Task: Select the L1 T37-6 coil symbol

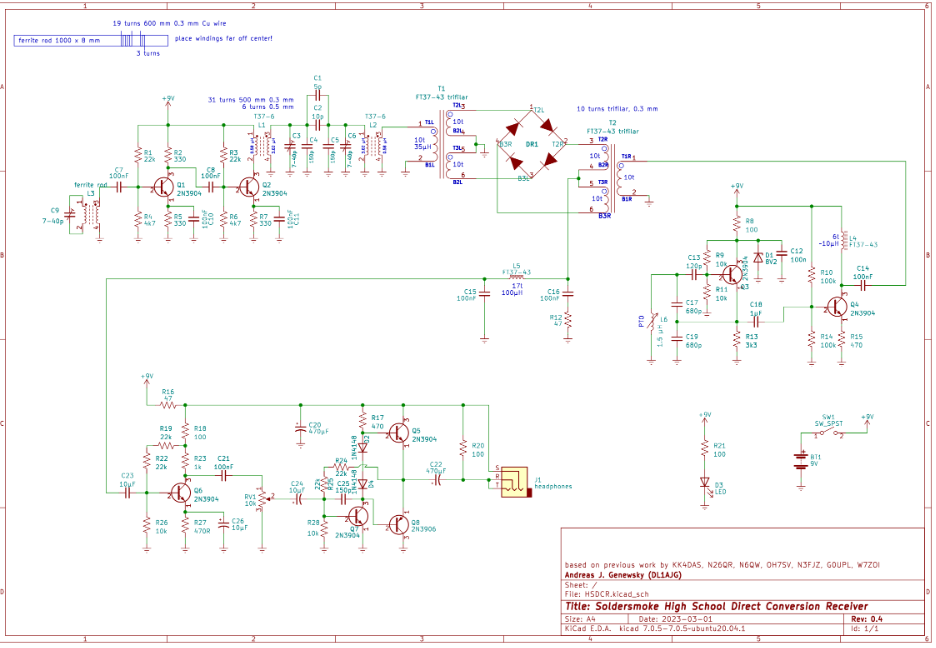Action: coord(261,147)
